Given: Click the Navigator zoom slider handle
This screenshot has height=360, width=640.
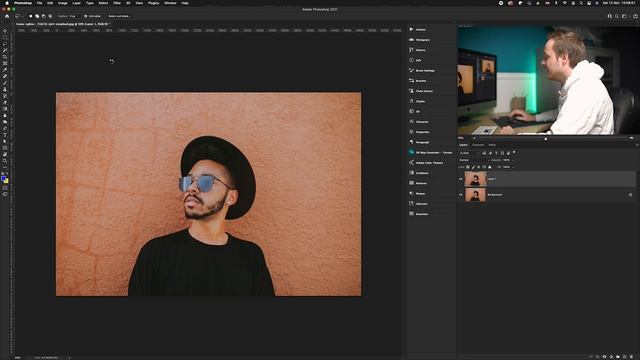Looking at the screenshot, I should coord(546,138).
